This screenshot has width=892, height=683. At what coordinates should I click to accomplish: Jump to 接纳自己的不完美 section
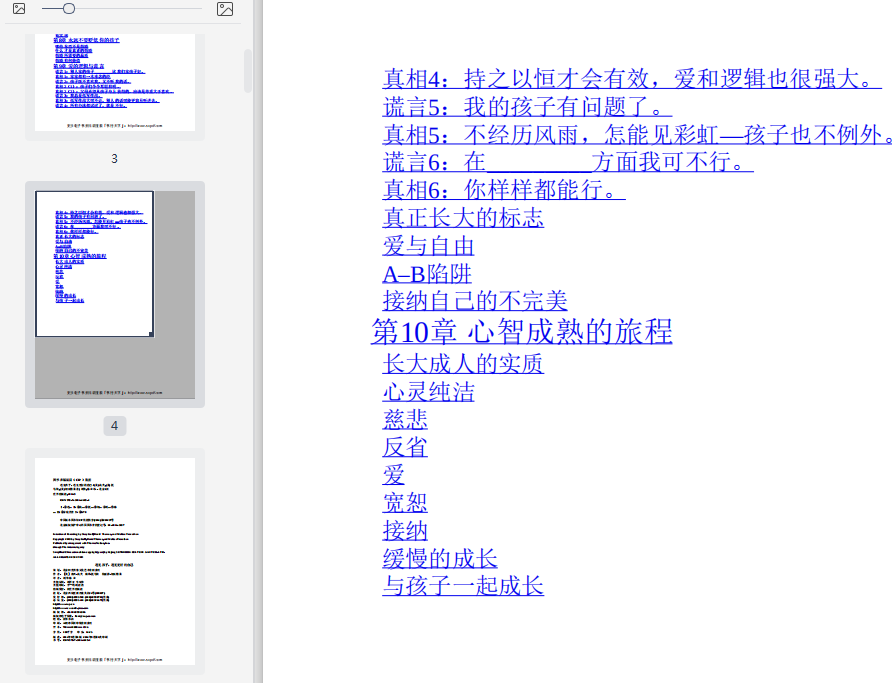pos(475,301)
